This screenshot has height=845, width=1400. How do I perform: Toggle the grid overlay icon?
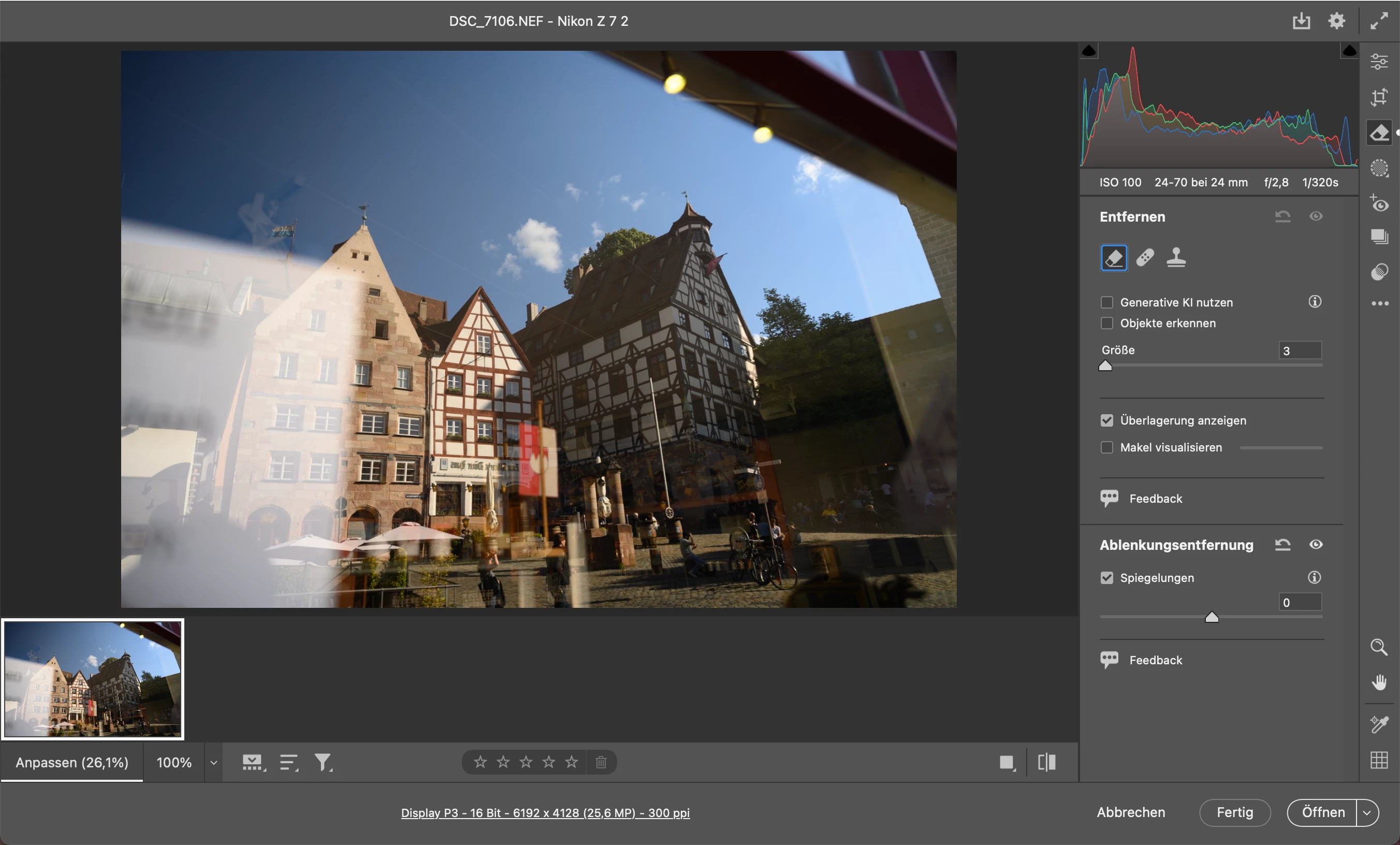tap(1379, 760)
